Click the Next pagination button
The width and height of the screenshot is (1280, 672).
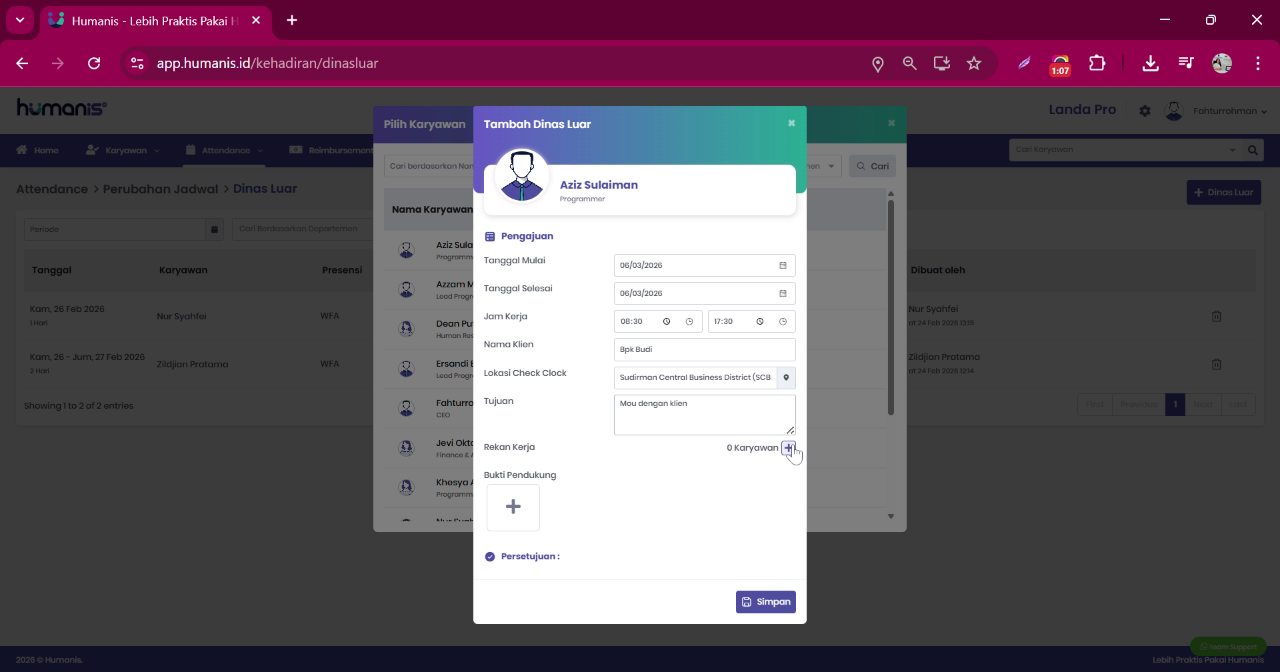(1203, 405)
